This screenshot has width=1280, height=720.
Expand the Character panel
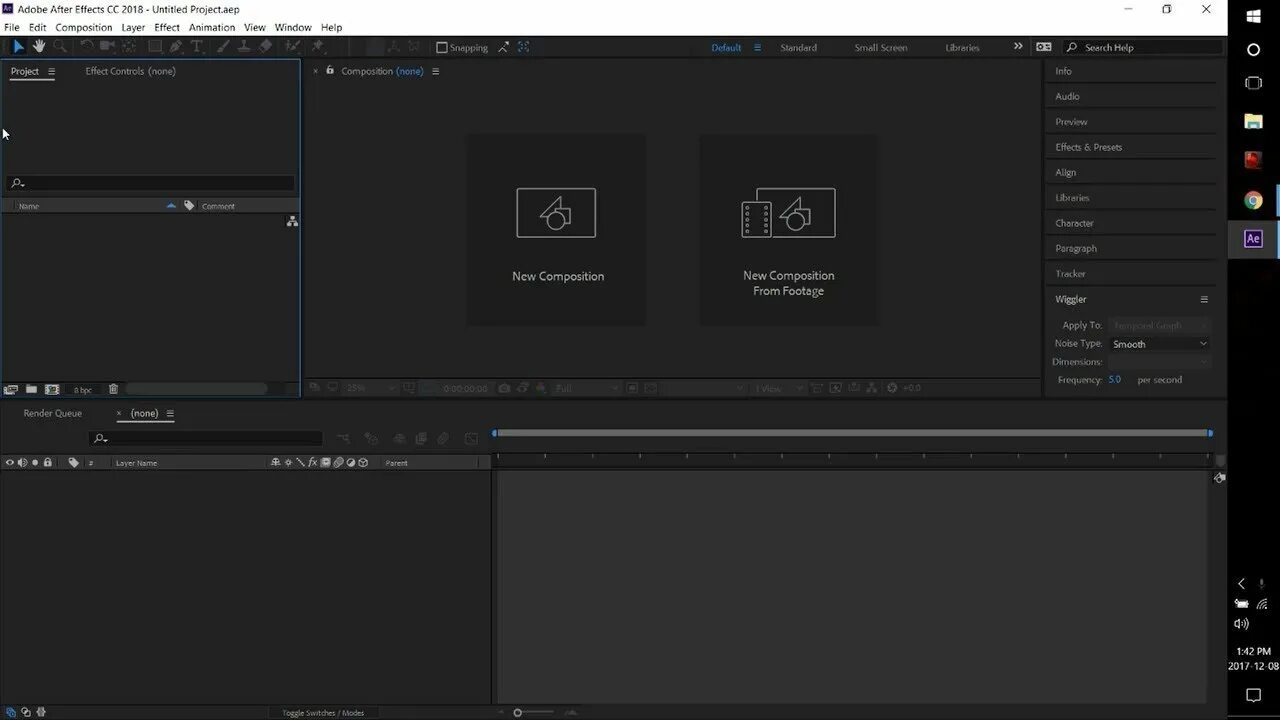coord(1074,223)
